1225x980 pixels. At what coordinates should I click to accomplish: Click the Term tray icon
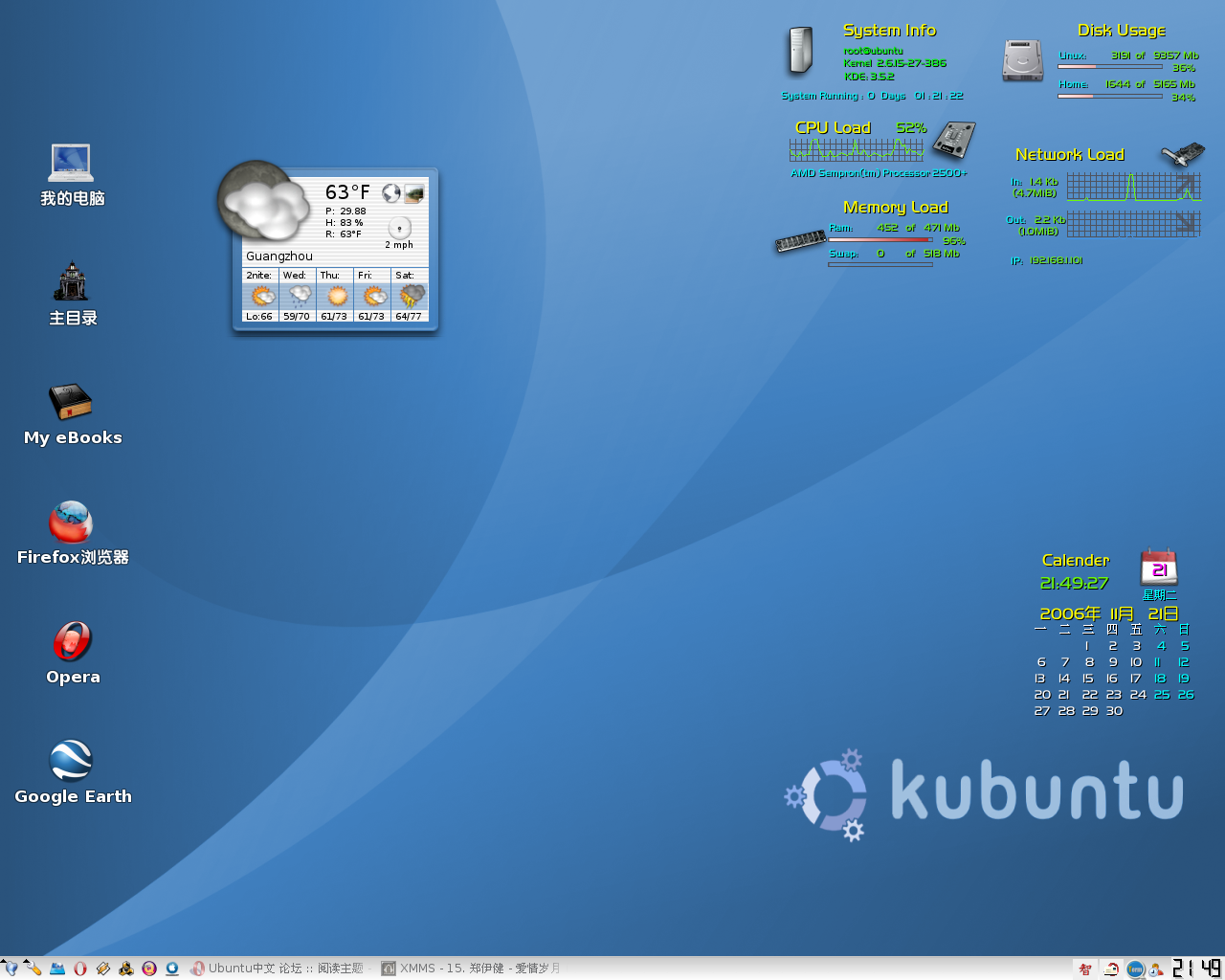1135,969
